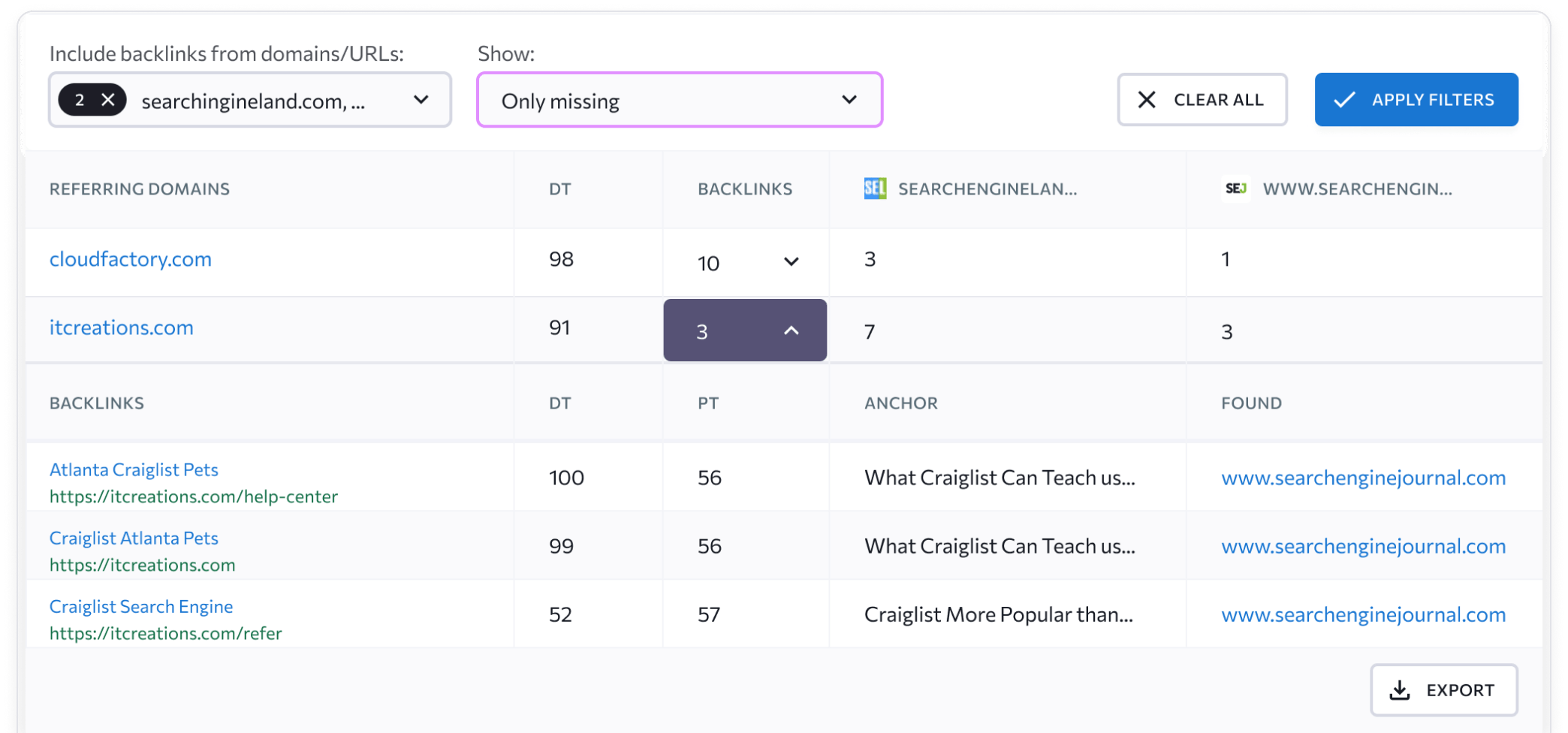Image resolution: width=1568 pixels, height=733 pixels.
Task: Open the Craiglist Search Engine backlink
Action: (141, 606)
